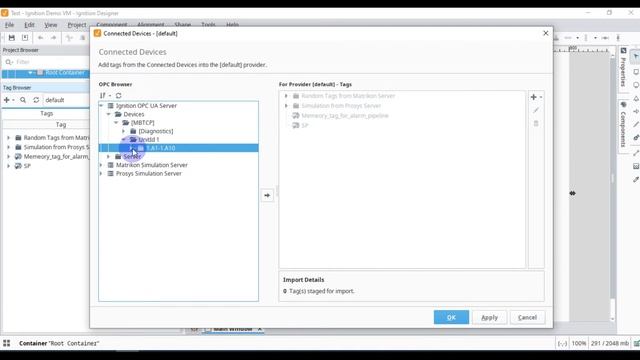Click the trash delete icon beside provider tags
640x360 pixels.
(x=536, y=123)
